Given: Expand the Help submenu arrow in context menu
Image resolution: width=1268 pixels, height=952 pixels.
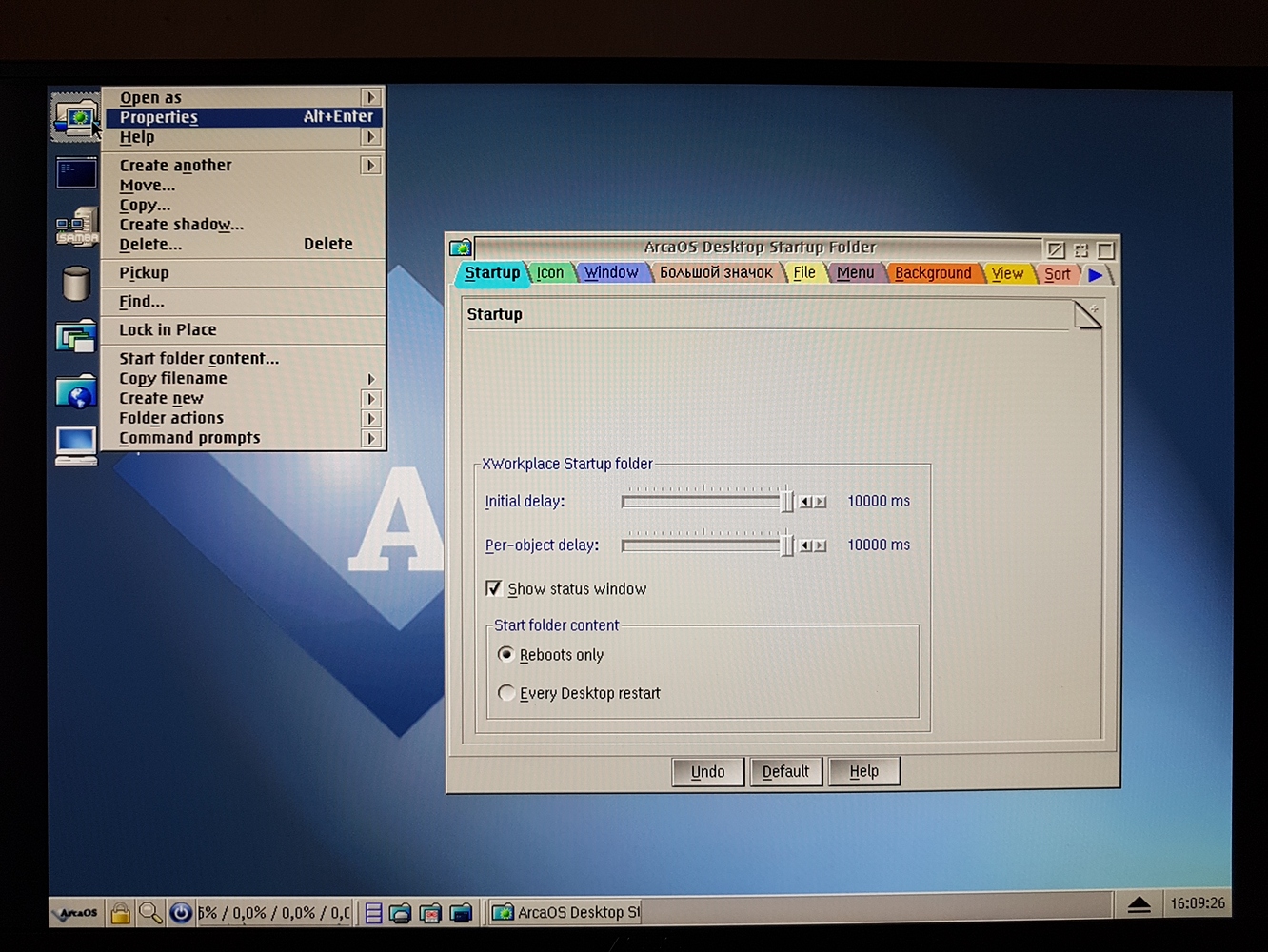Looking at the screenshot, I should pos(371,137).
